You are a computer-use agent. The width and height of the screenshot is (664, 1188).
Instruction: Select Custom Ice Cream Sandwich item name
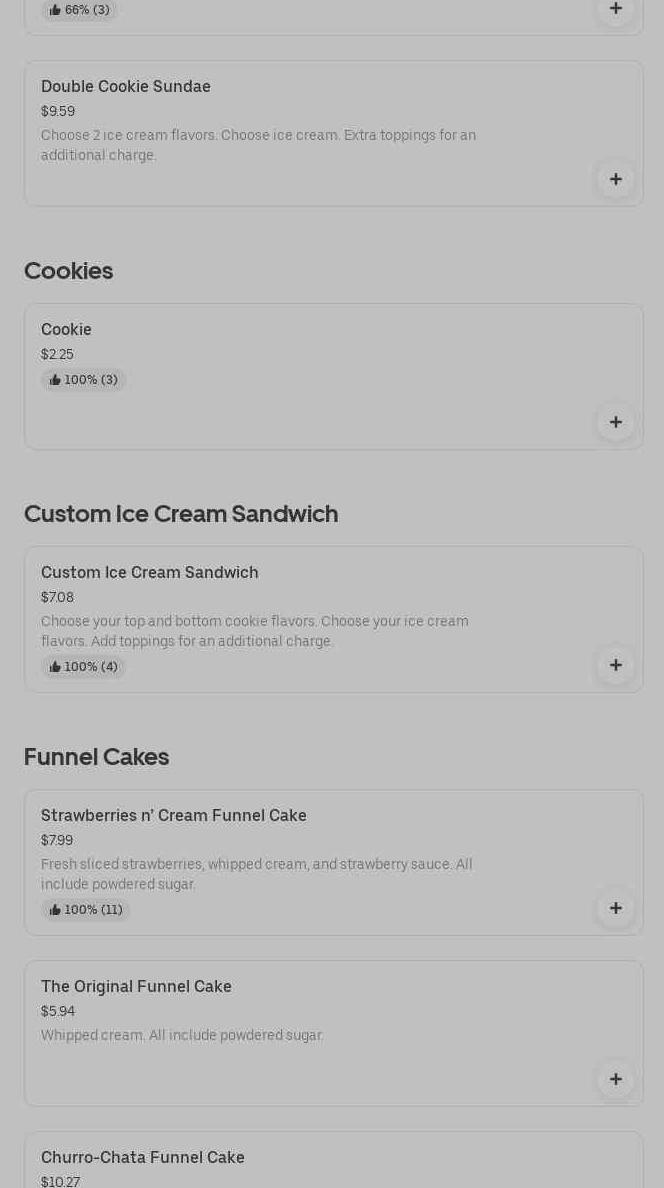point(150,573)
